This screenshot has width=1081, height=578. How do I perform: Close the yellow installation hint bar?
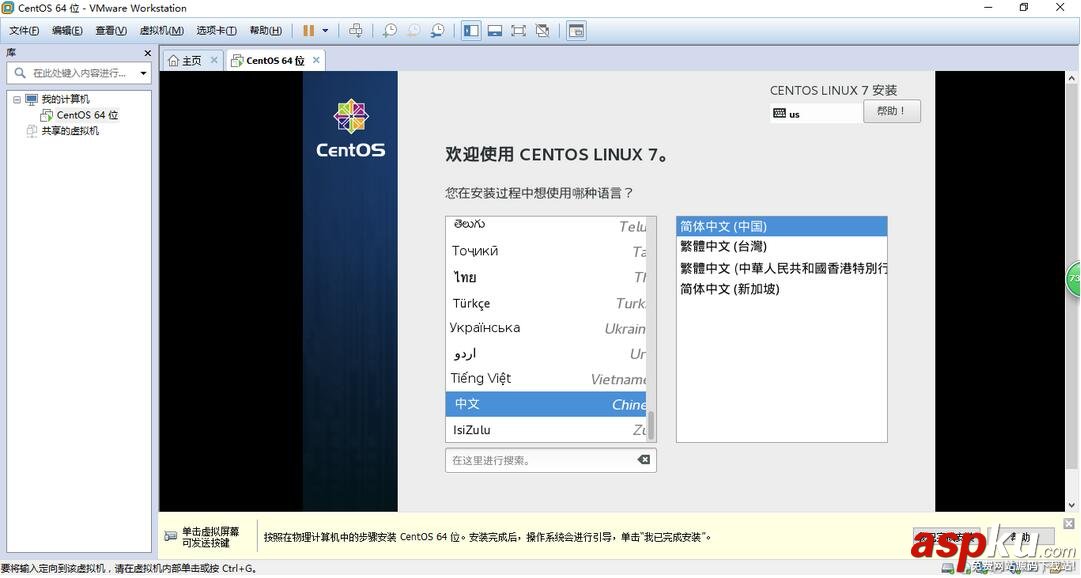click(x=1069, y=524)
